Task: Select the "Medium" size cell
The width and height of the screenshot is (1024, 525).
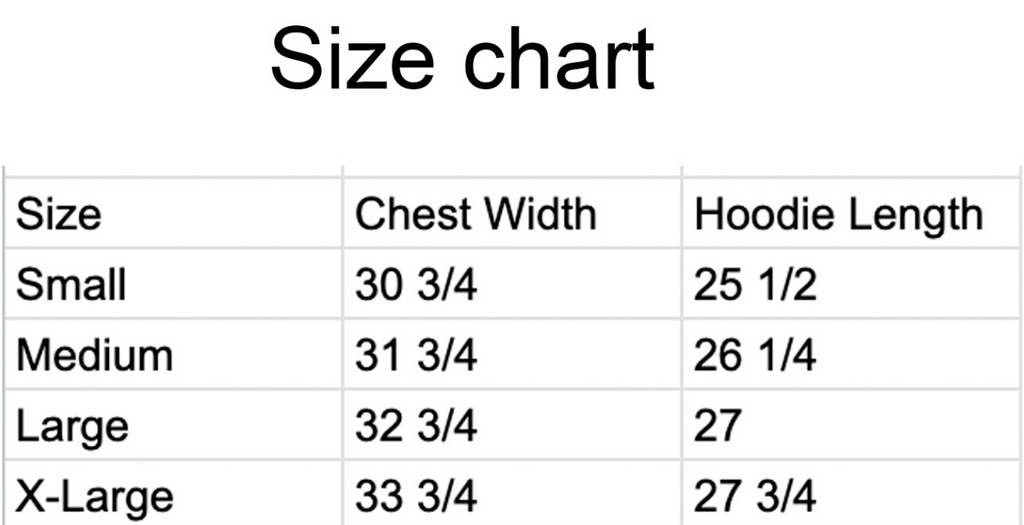Action: (95, 356)
